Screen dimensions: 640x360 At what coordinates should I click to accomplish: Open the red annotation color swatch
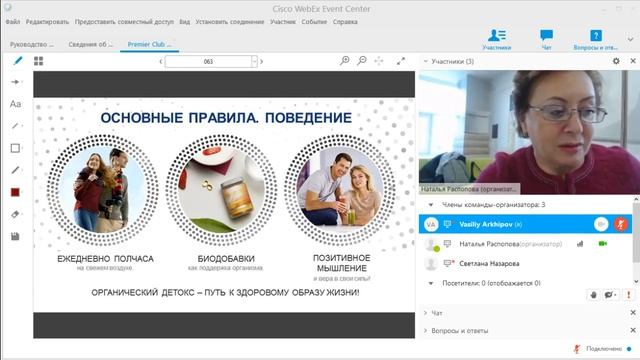(15, 192)
